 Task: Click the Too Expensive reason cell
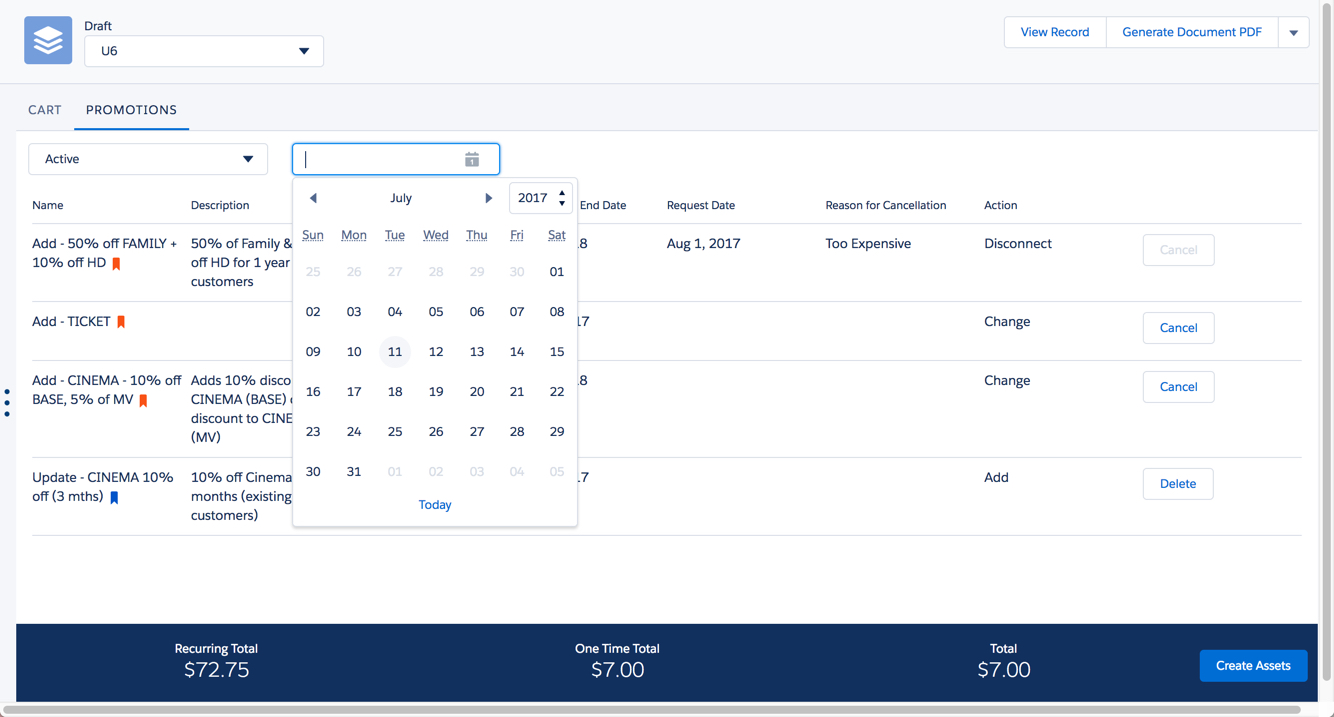(x=868, y=244)
